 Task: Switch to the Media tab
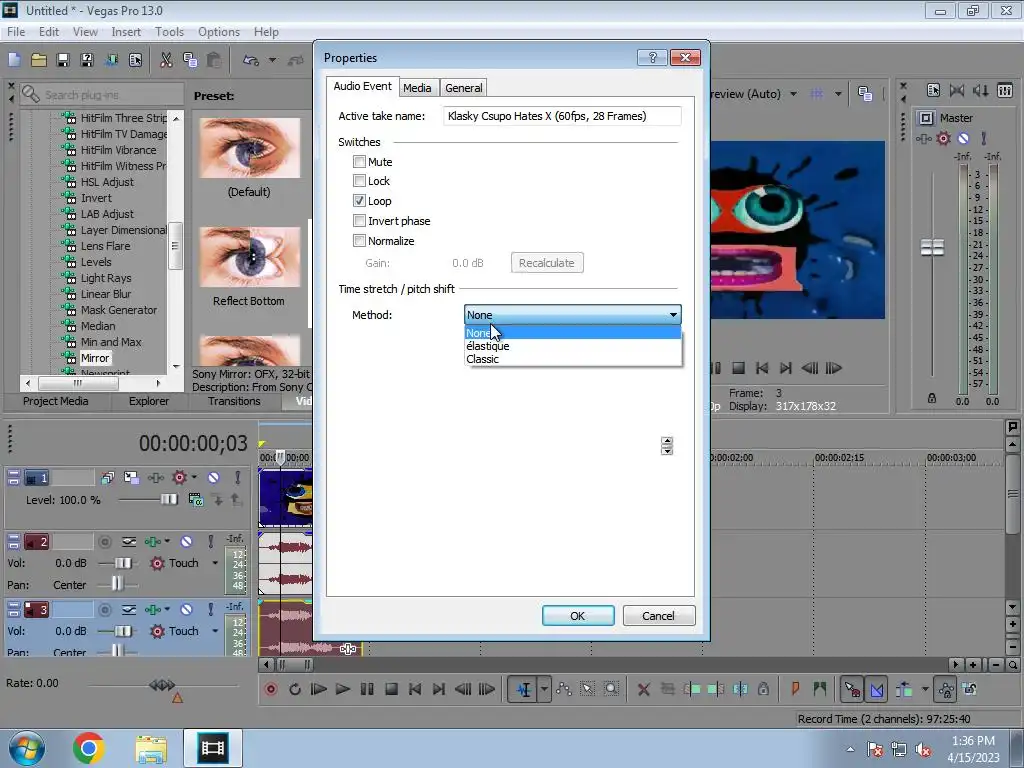(417, 88)
